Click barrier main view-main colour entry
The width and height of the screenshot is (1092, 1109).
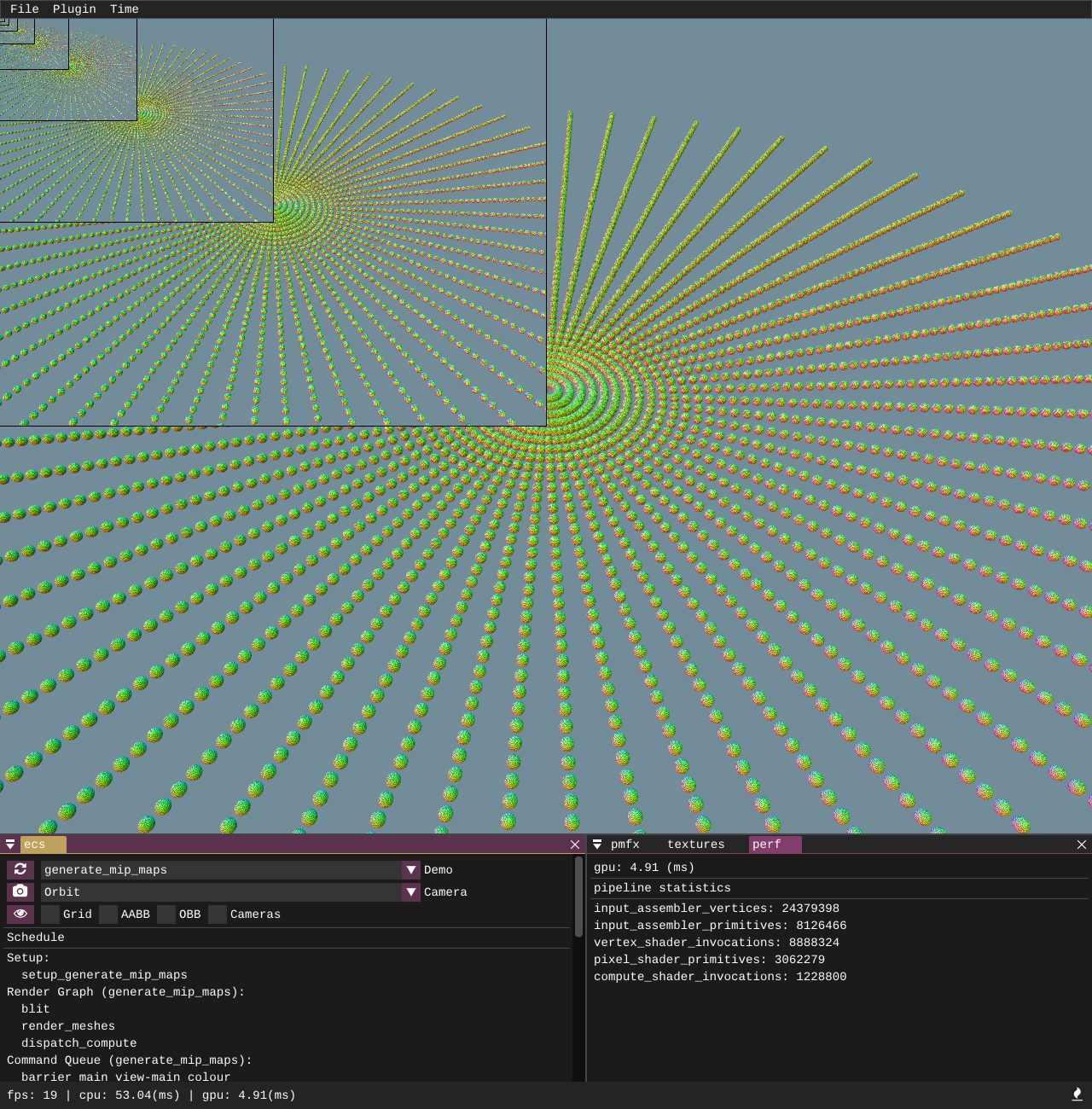pos(126,1077)
